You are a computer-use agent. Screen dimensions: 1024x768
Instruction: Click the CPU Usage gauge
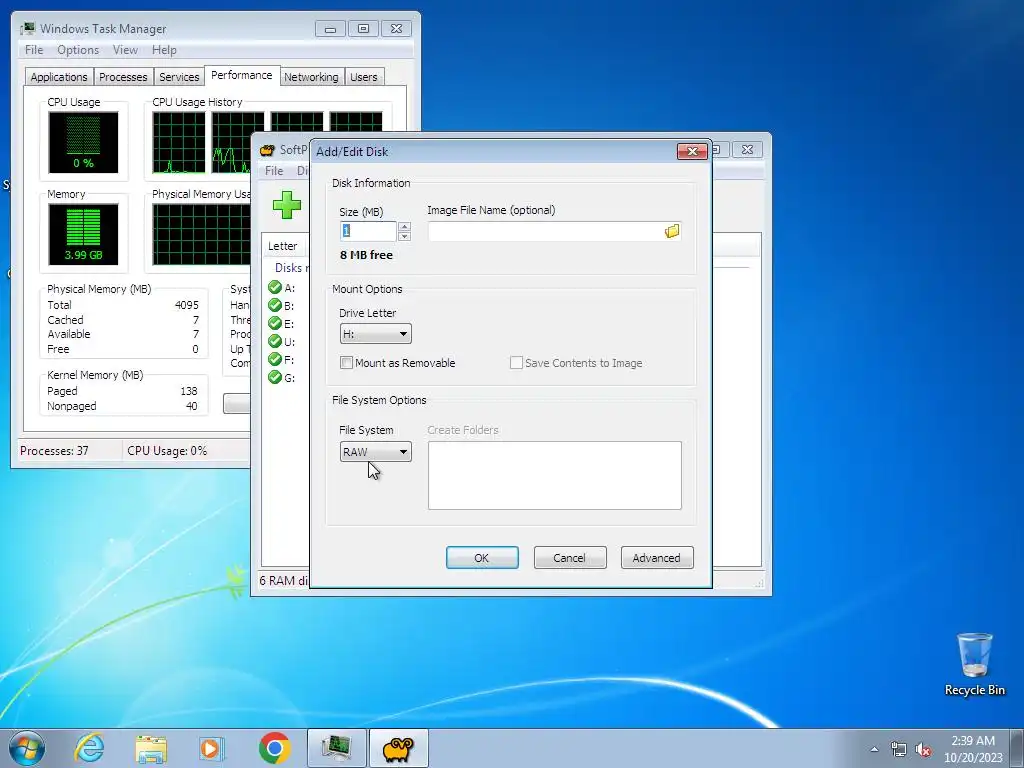click(83, 142)
